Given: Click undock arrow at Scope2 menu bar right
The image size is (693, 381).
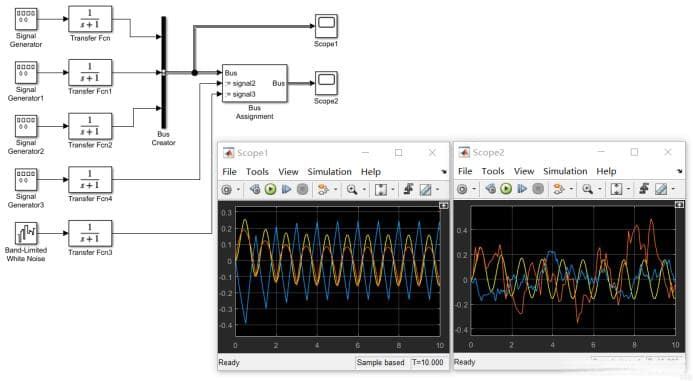Looking at the screenshot, I should (679, 171).
